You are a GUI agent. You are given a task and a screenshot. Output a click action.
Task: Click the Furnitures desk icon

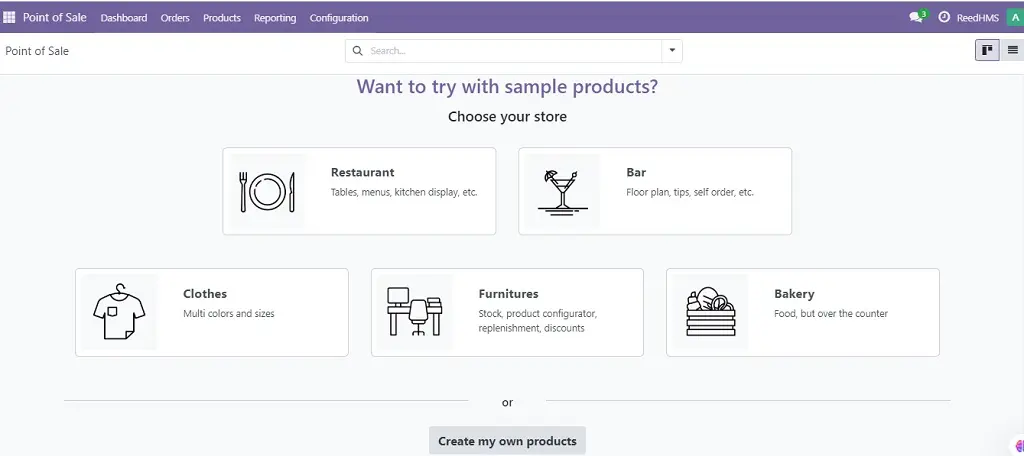(x=415, y=312)
